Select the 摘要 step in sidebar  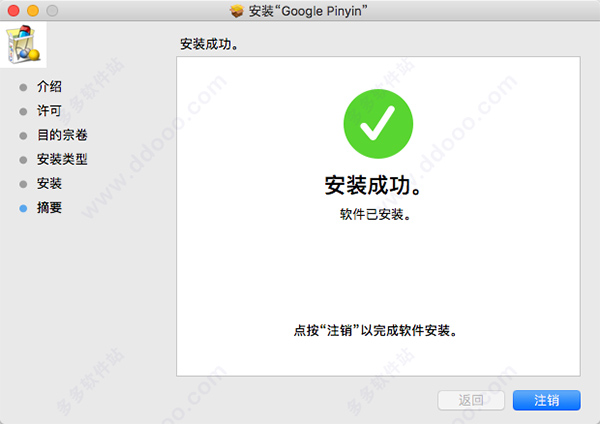[49, 207]
